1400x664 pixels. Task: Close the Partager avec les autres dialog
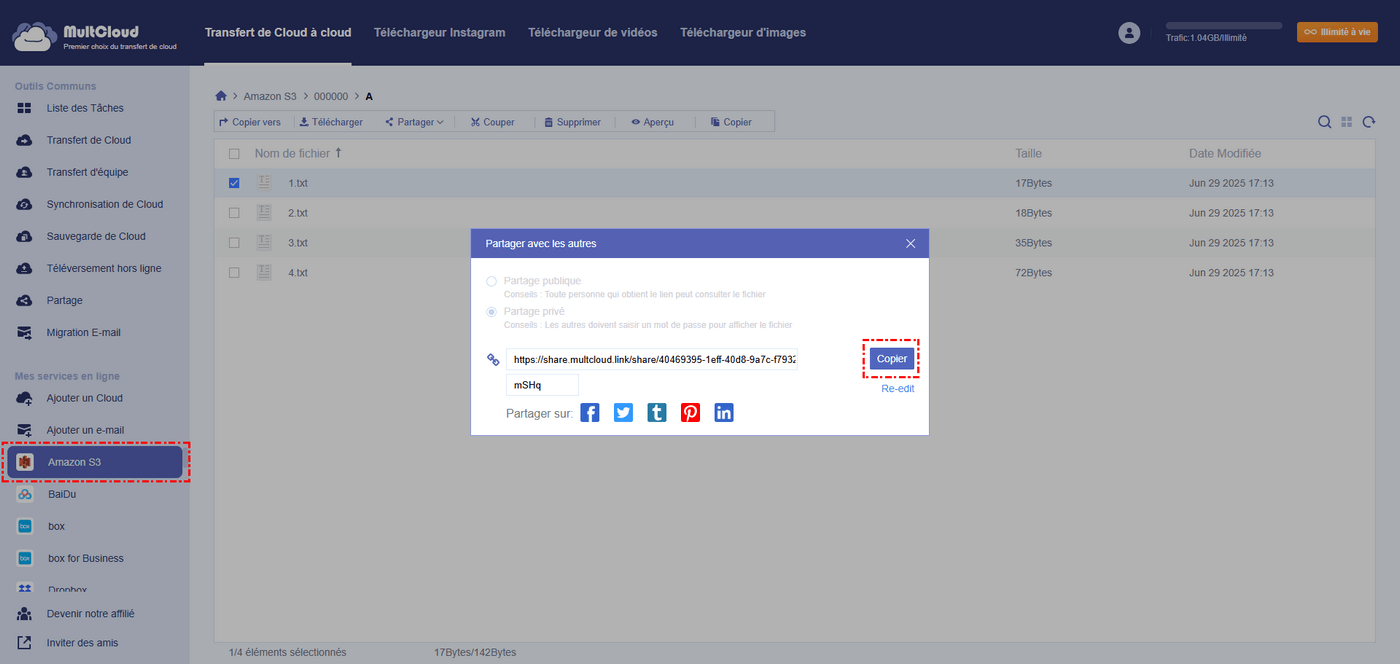pos(911,243)
